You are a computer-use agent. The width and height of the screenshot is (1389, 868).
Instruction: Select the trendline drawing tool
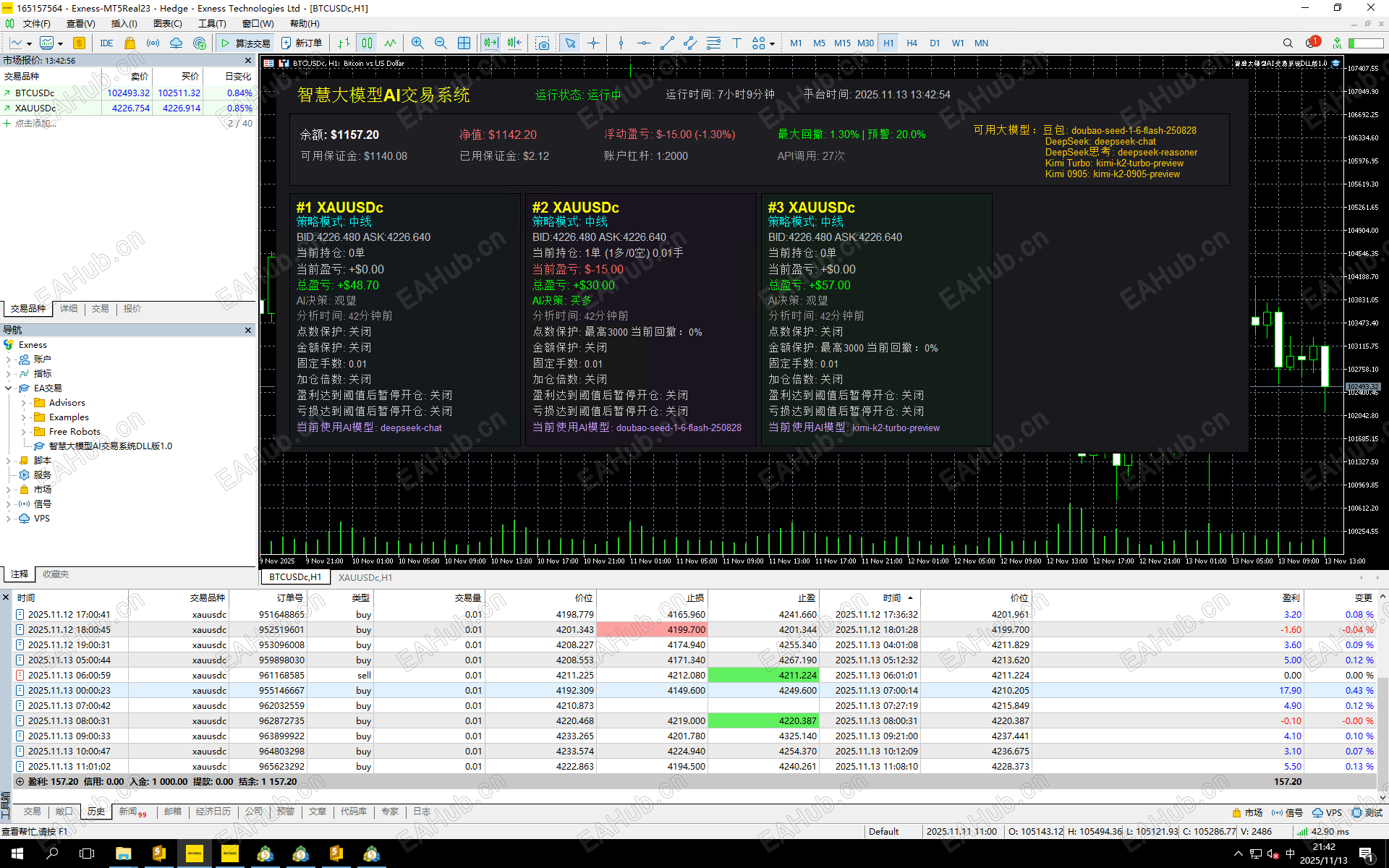pos(667,43)
